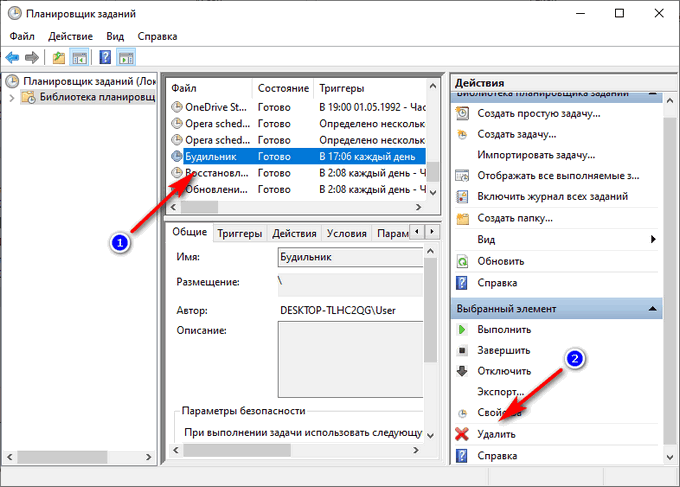Click the Завершить stop icon
The height and width of the screenshot is (487, 680).
click(x=462, y=350)
